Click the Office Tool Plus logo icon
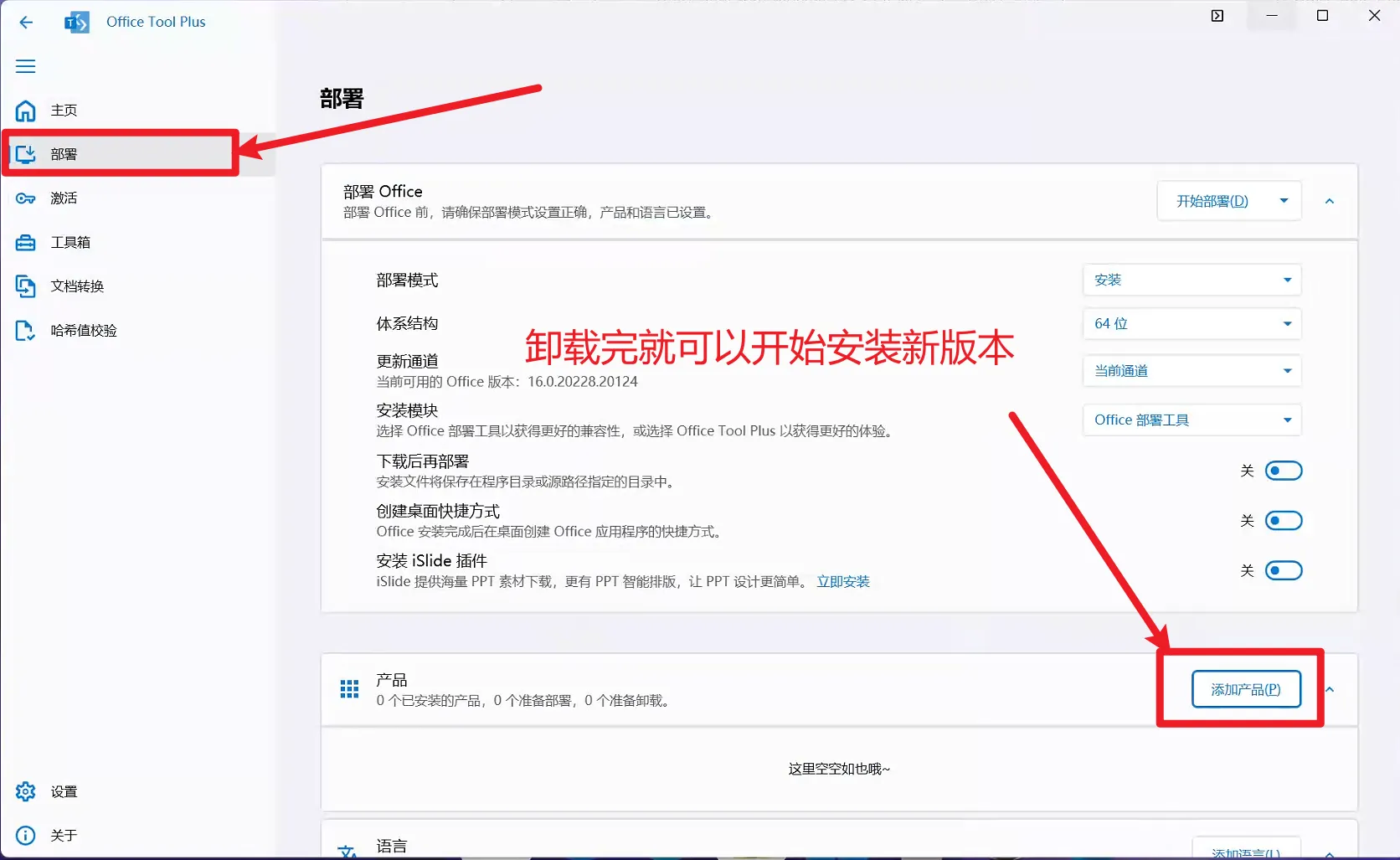 tap(76, 22)
